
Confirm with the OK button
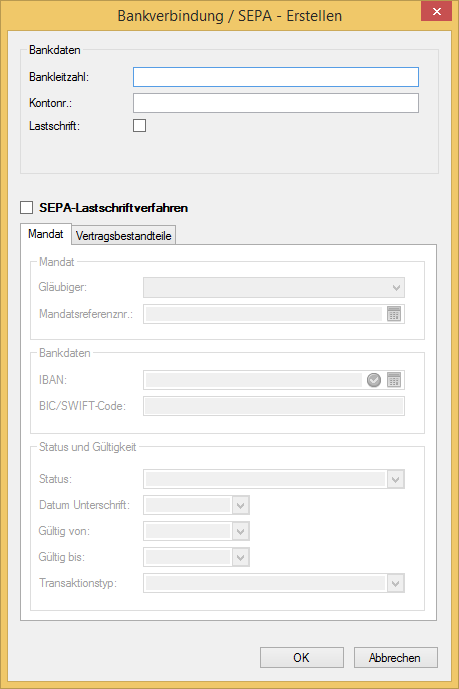pos(302,658)
